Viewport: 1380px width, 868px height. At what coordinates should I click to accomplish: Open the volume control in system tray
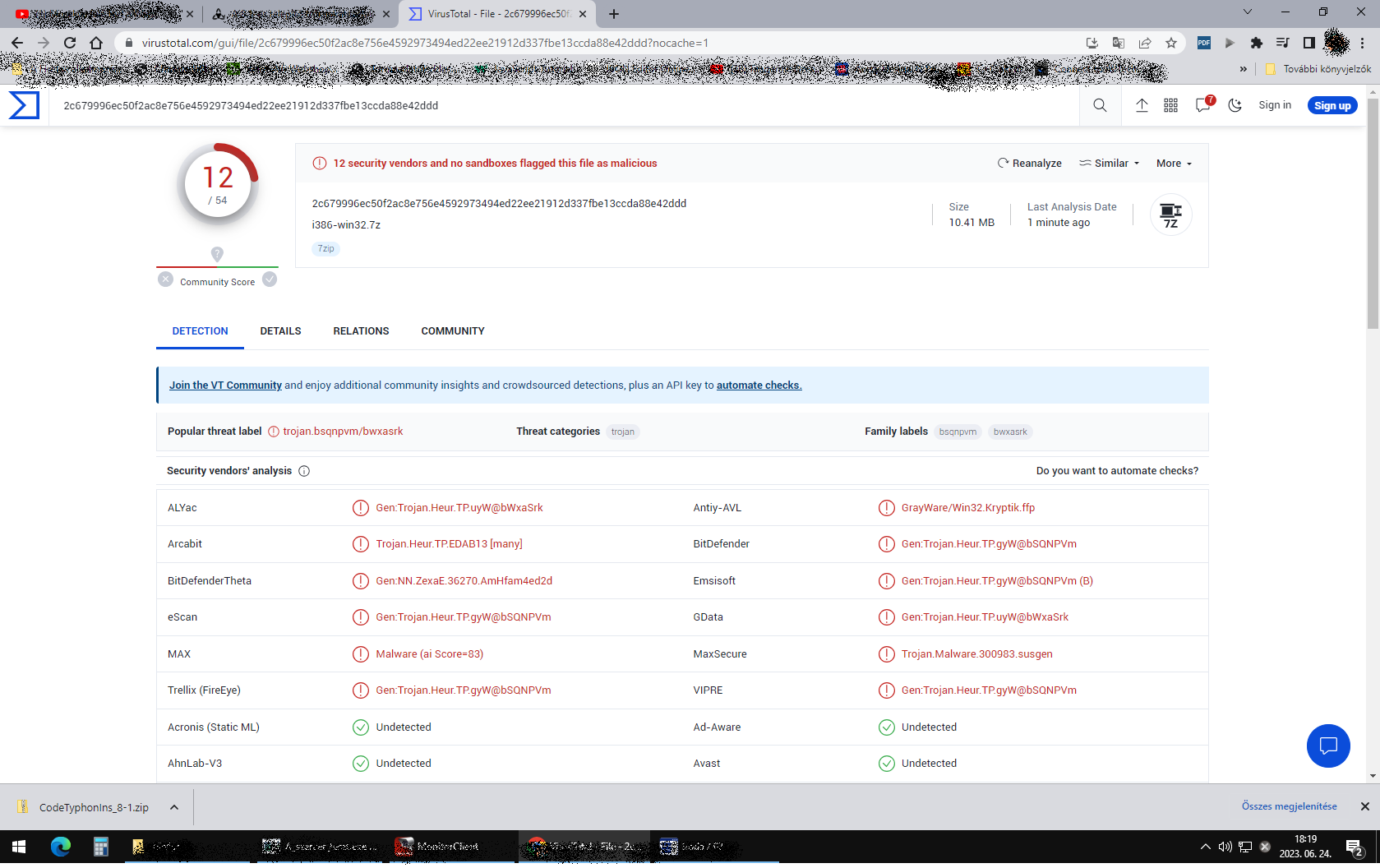[1225, 846]
